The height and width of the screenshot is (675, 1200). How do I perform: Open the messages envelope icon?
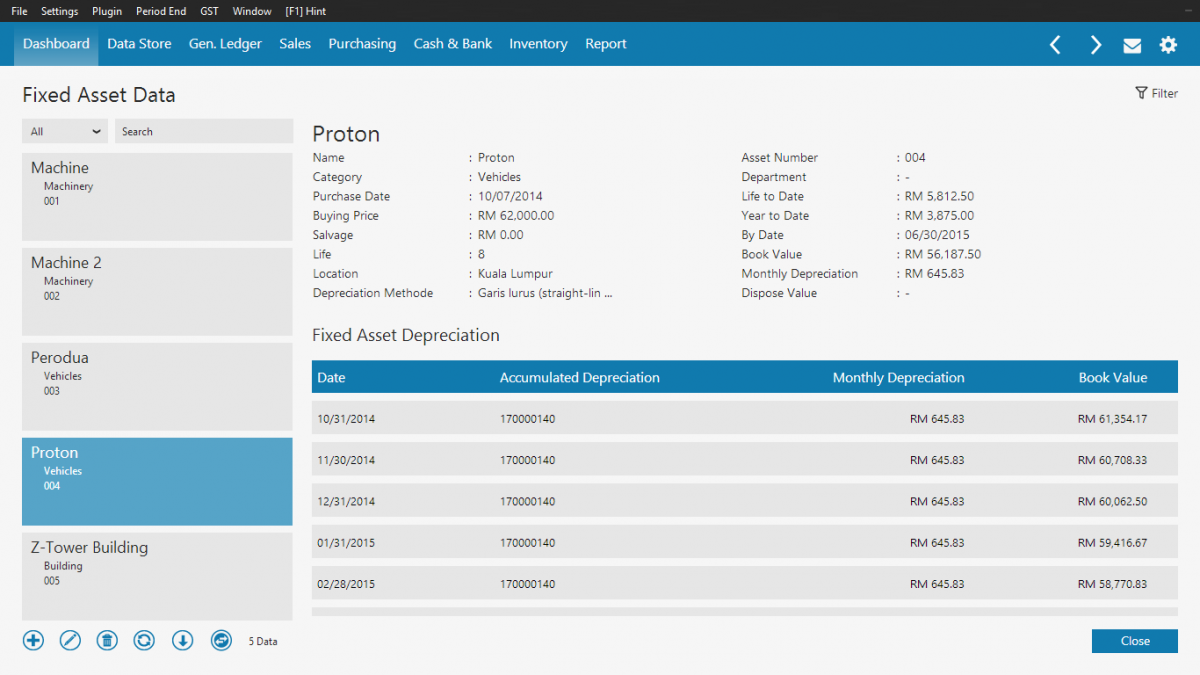coord(1132,44)
